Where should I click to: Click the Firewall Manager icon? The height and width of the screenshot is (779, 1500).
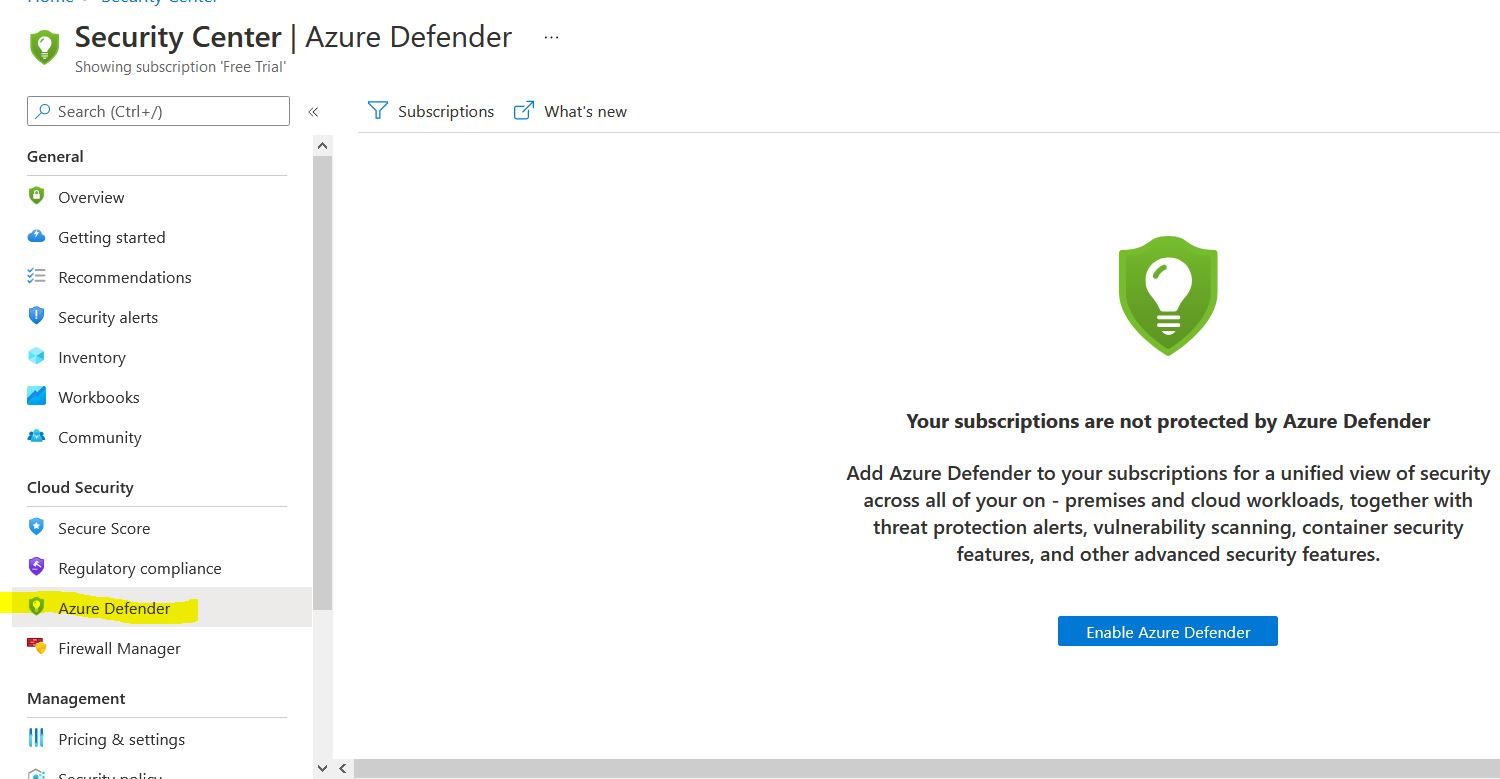click(x=37, y=646)
